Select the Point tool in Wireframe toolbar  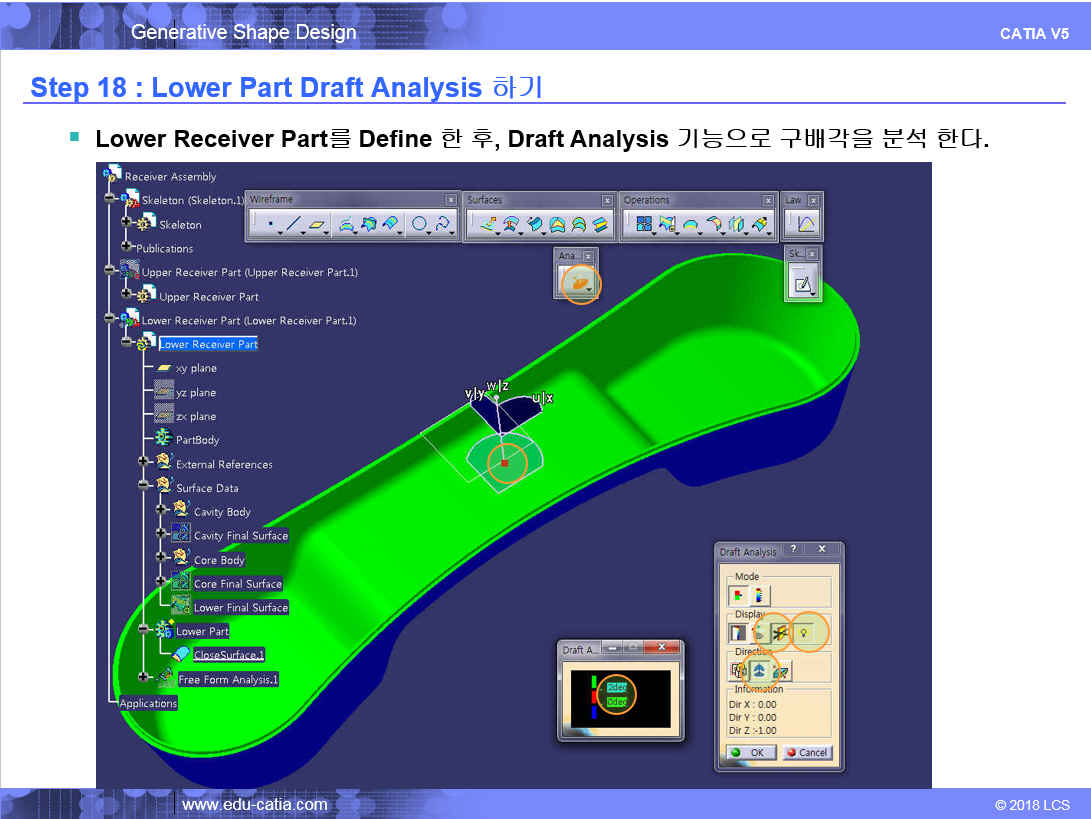[269, 225]
